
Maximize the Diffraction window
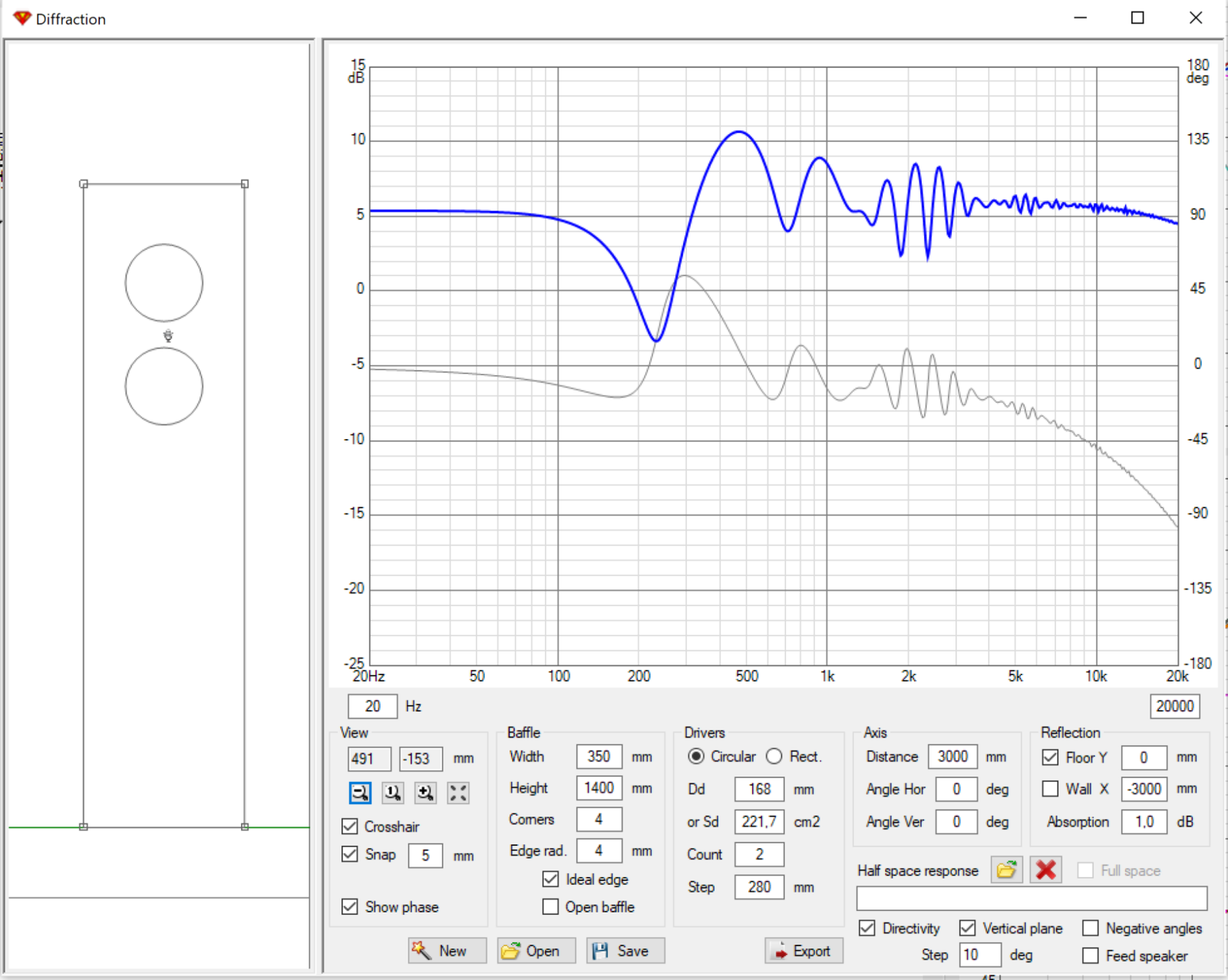(1137, 18)
